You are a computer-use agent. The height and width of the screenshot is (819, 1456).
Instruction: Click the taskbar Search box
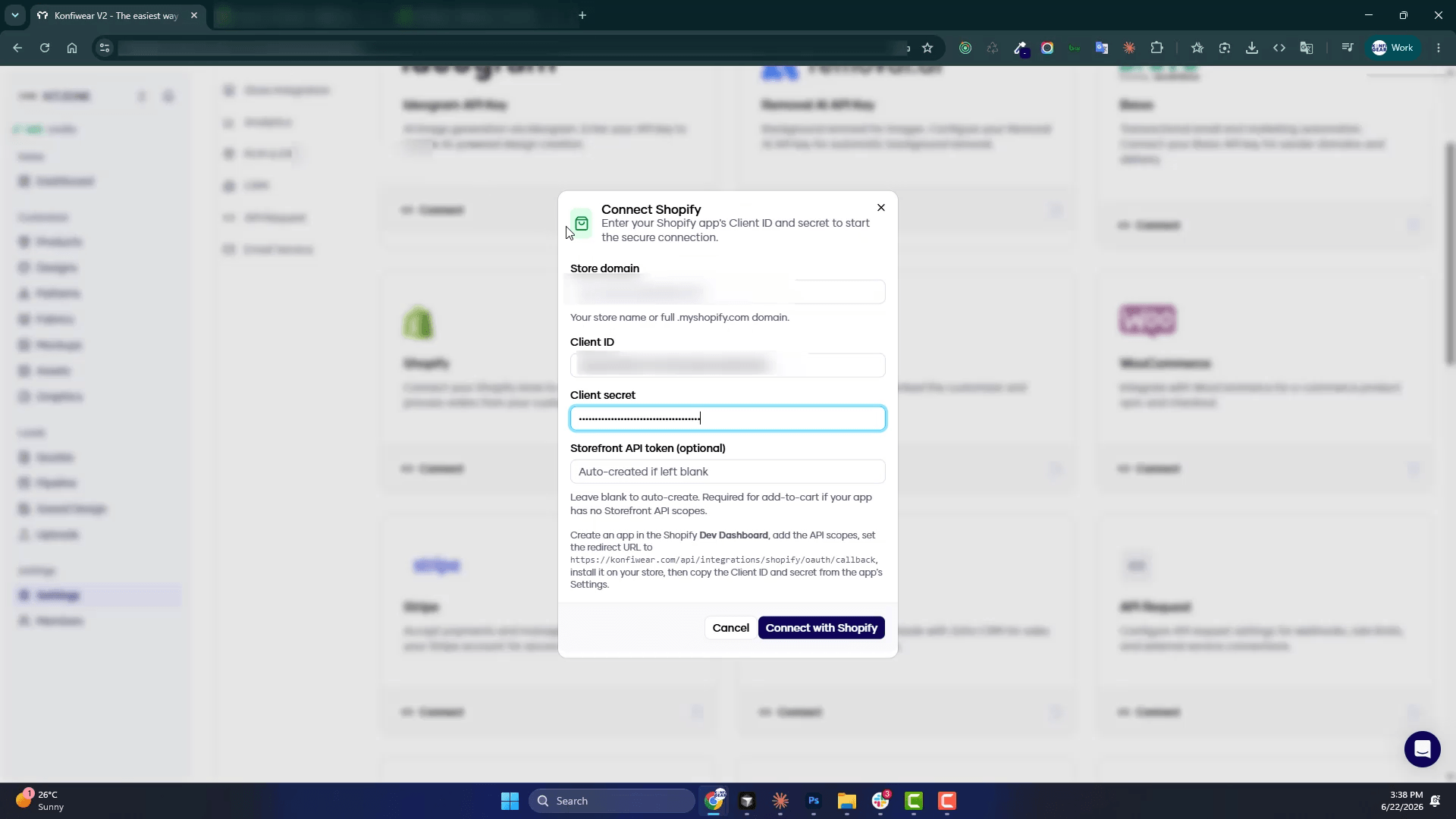tap(611, 801)
